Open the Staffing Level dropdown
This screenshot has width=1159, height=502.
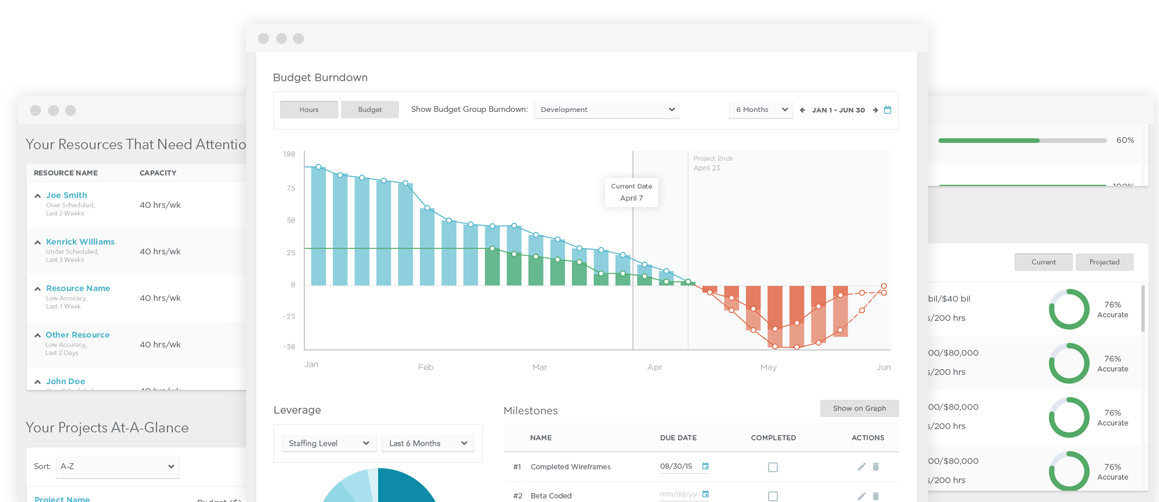pyautogui.click(x=329, y=443)
